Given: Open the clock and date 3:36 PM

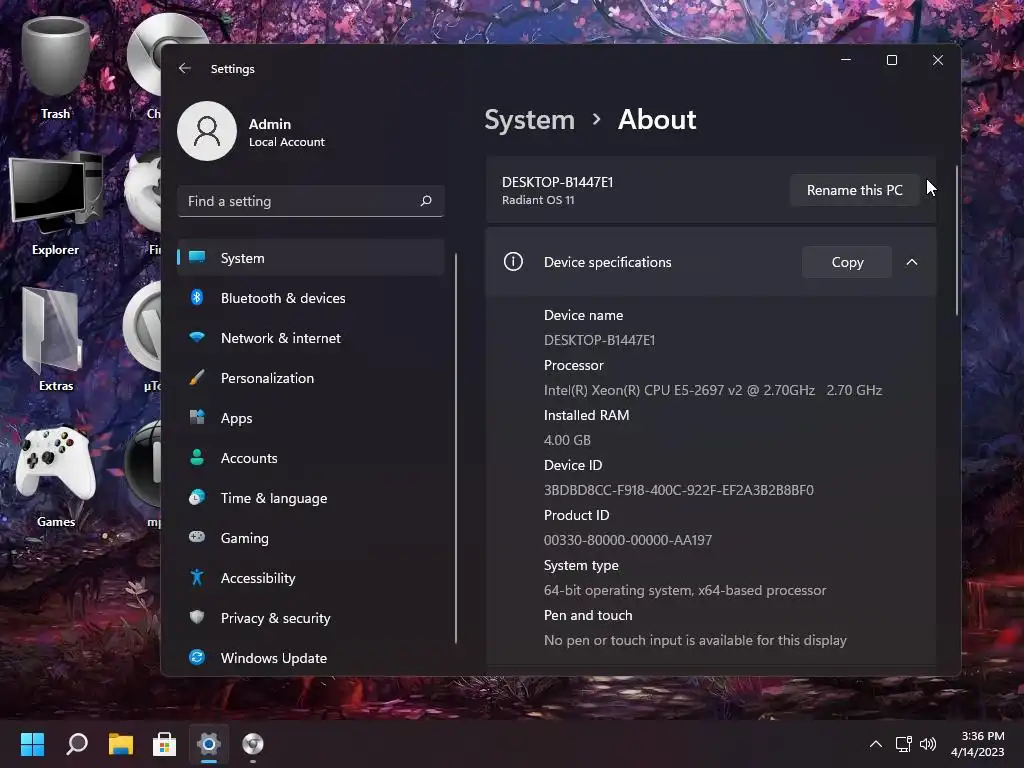Looking at the screenshot, I should point(978,744).
